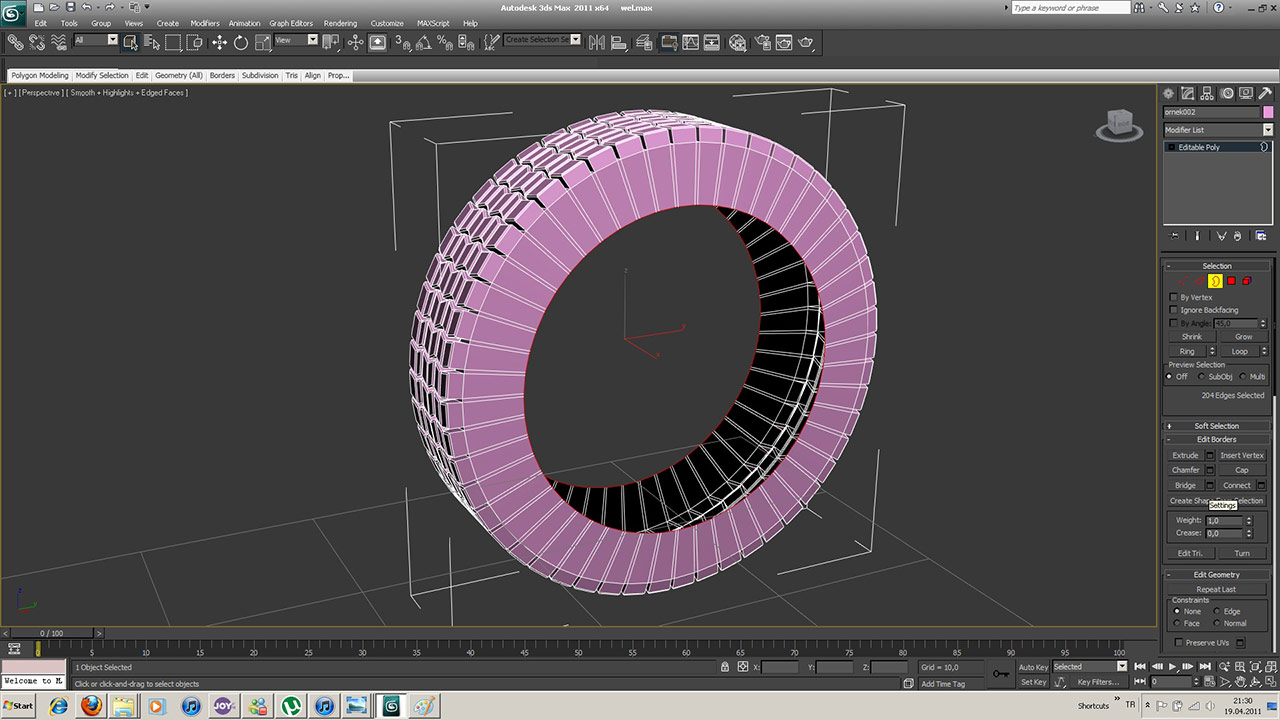
Task: Activate the Rotate tool in toolbar
Action: [x=241, y=42]
